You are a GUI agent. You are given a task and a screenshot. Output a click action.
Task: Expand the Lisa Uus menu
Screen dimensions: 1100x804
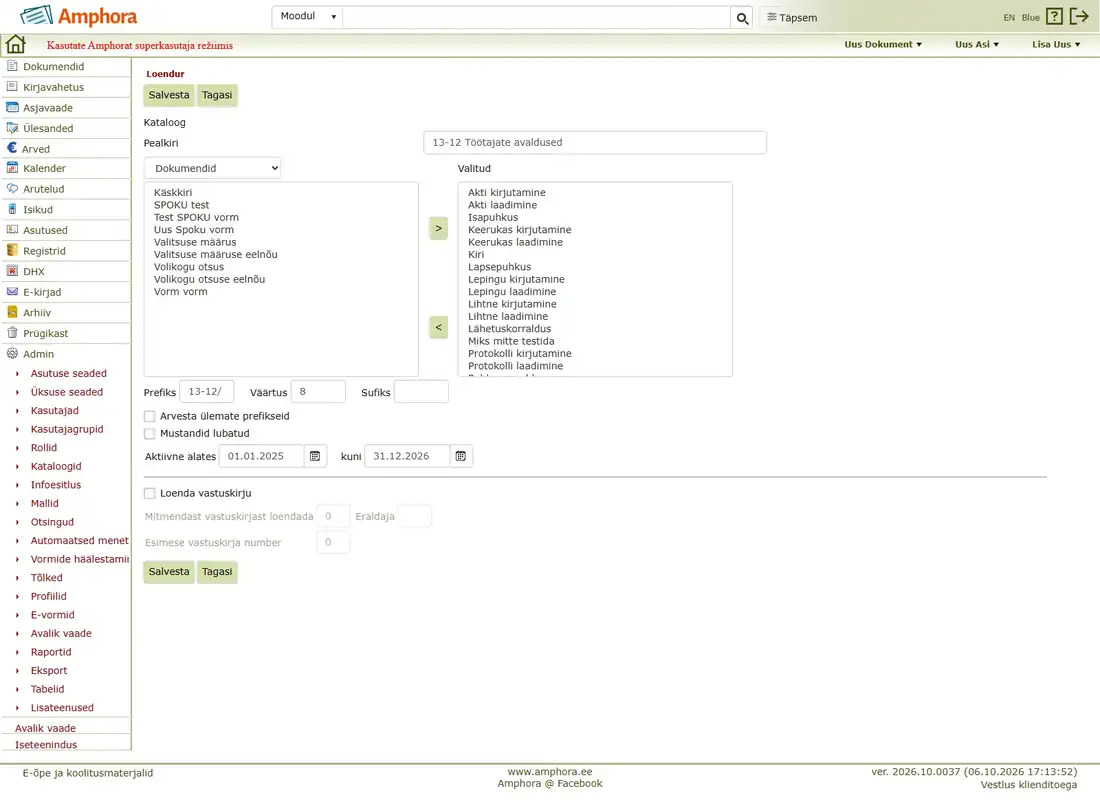tap(1056, 44)
